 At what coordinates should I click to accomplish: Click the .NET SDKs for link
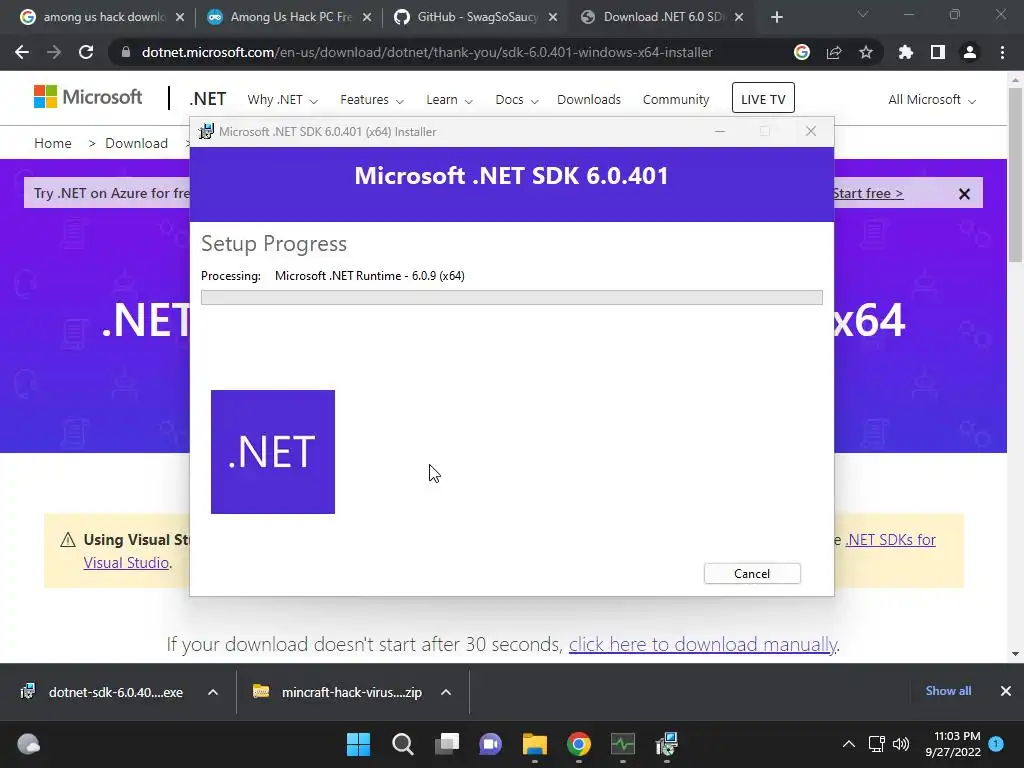(x=891, y=539)
